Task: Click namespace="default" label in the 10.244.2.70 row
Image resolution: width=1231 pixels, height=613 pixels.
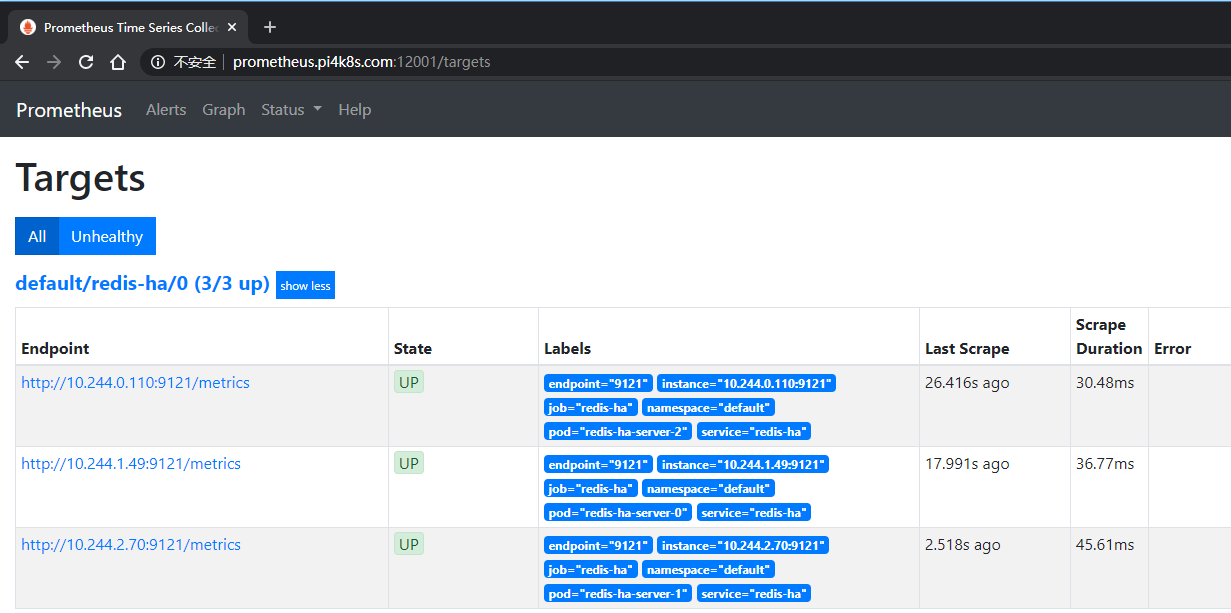Action: pos(708,569)
